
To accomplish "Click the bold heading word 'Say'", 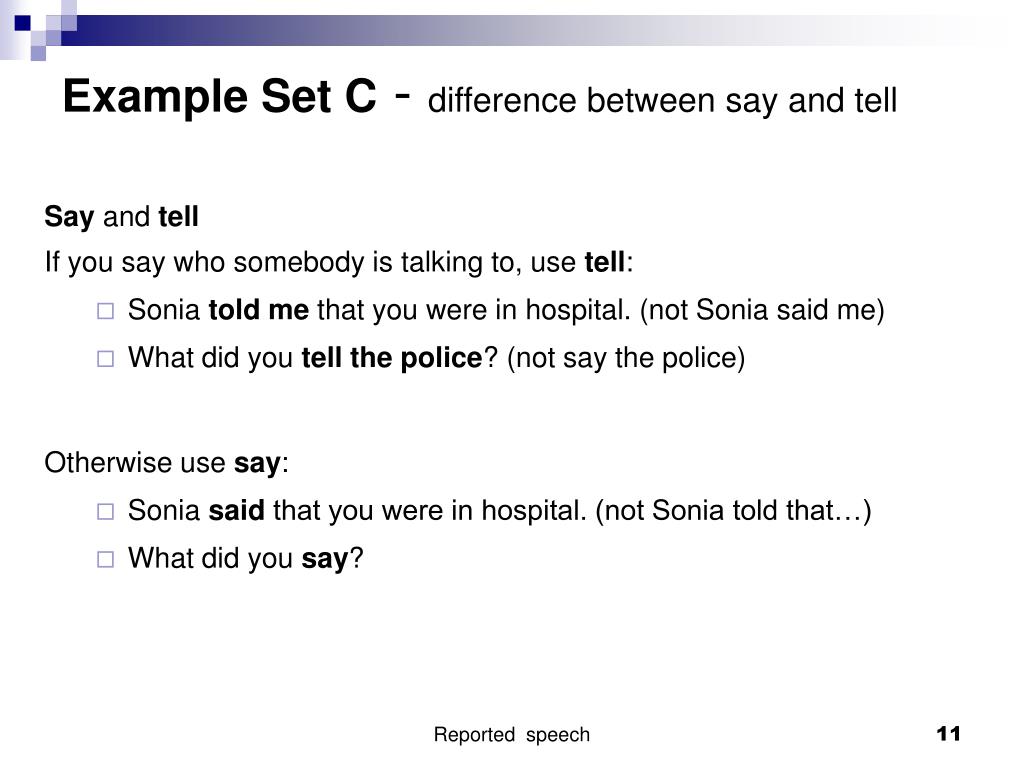I will (69, 217).
